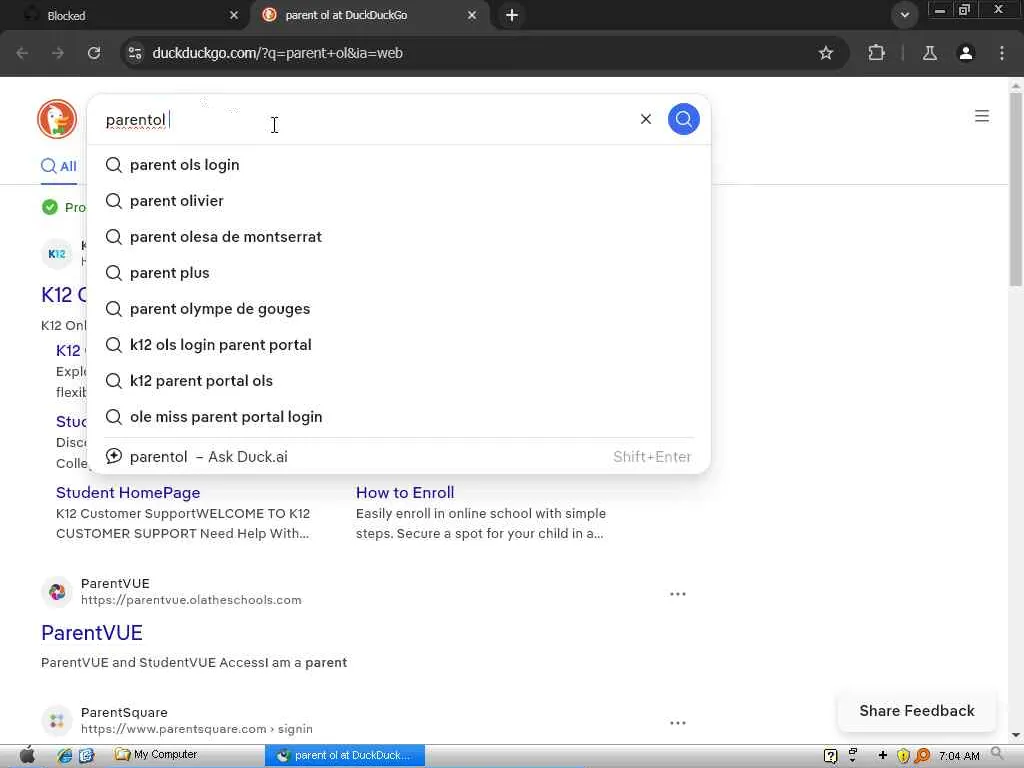Click the K12 site favicon

pyautogui.click(x=57, y=253)
